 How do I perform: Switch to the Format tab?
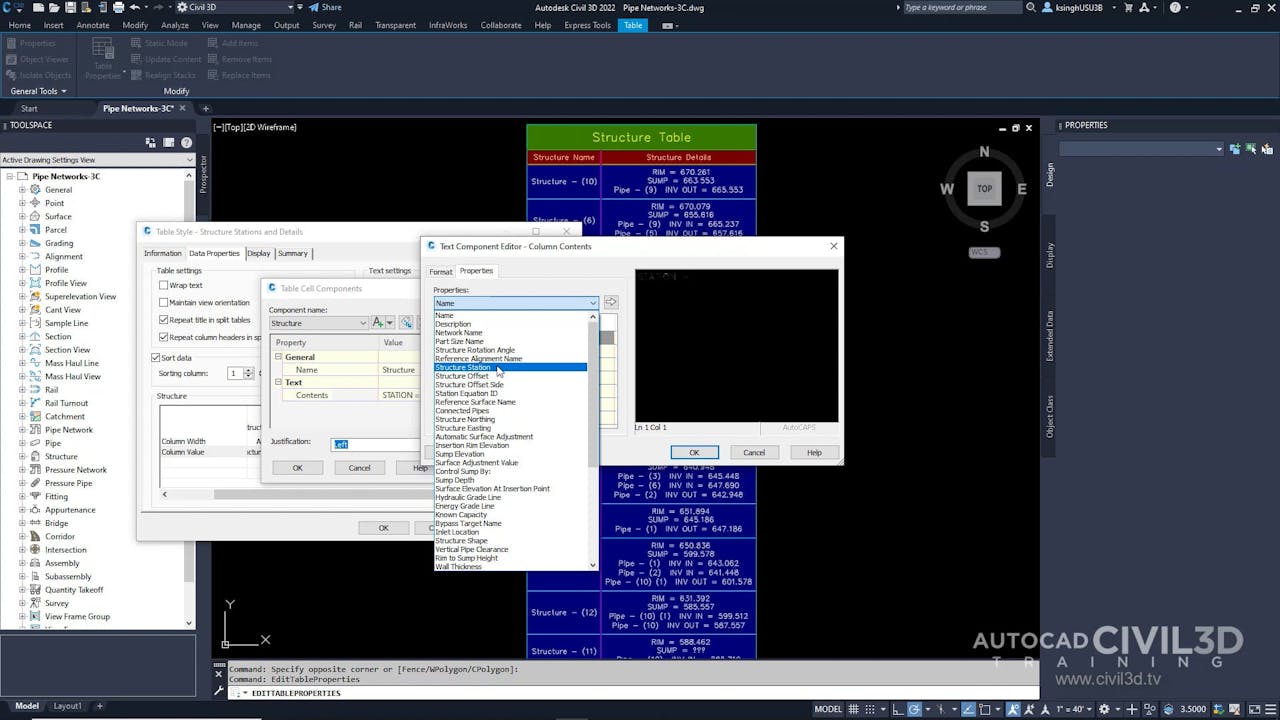pos(441,271)
